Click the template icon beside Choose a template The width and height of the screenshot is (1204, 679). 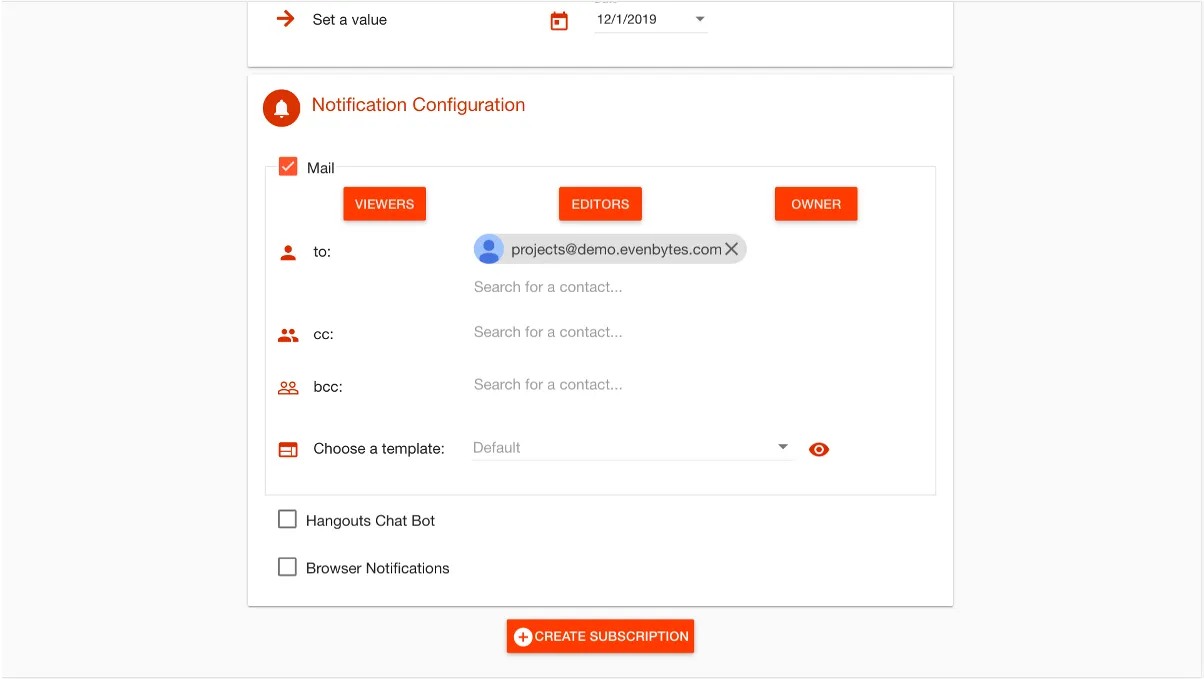(288, 450)
